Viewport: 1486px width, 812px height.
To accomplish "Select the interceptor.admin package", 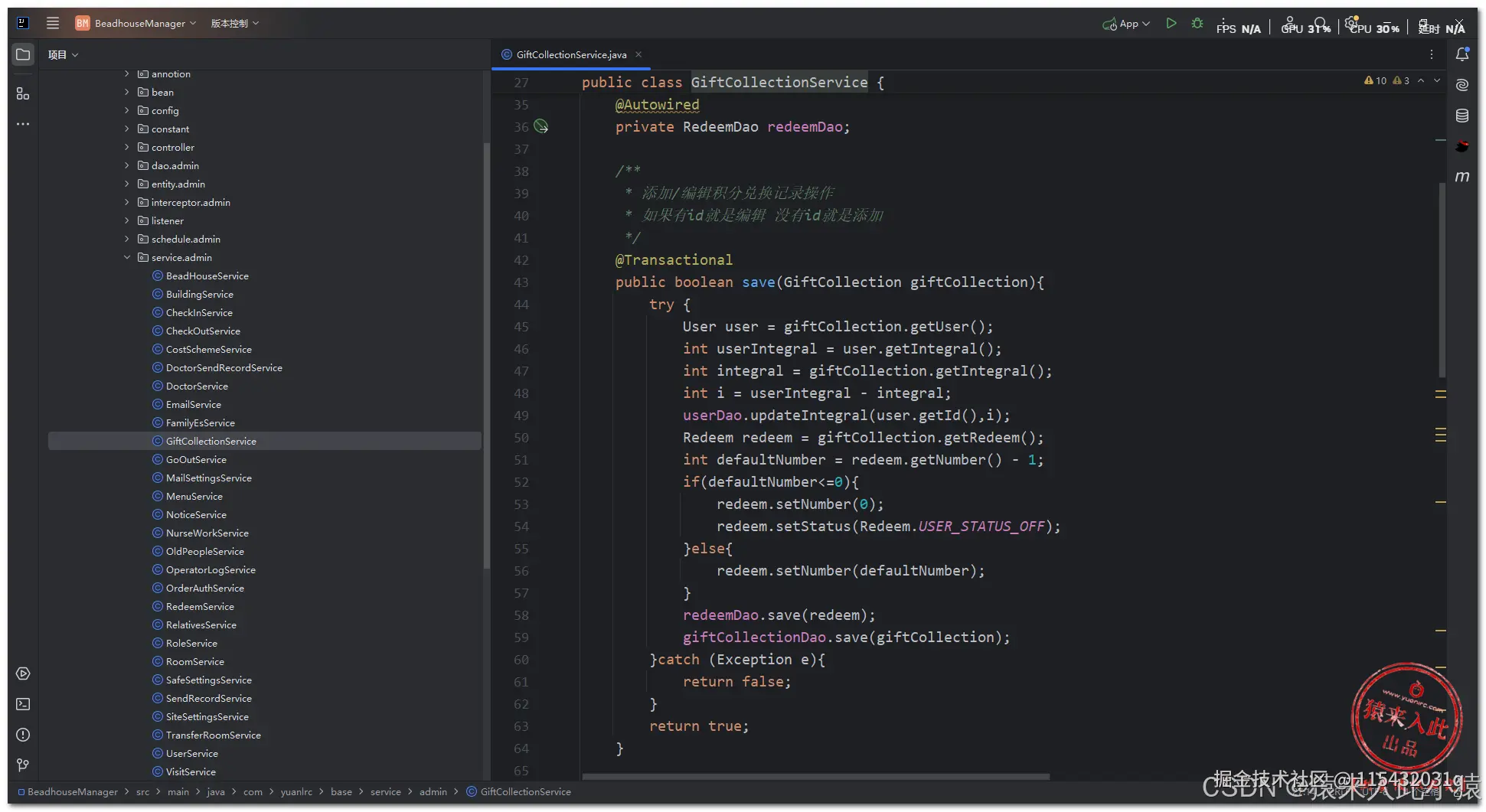I will coord(191,202).
